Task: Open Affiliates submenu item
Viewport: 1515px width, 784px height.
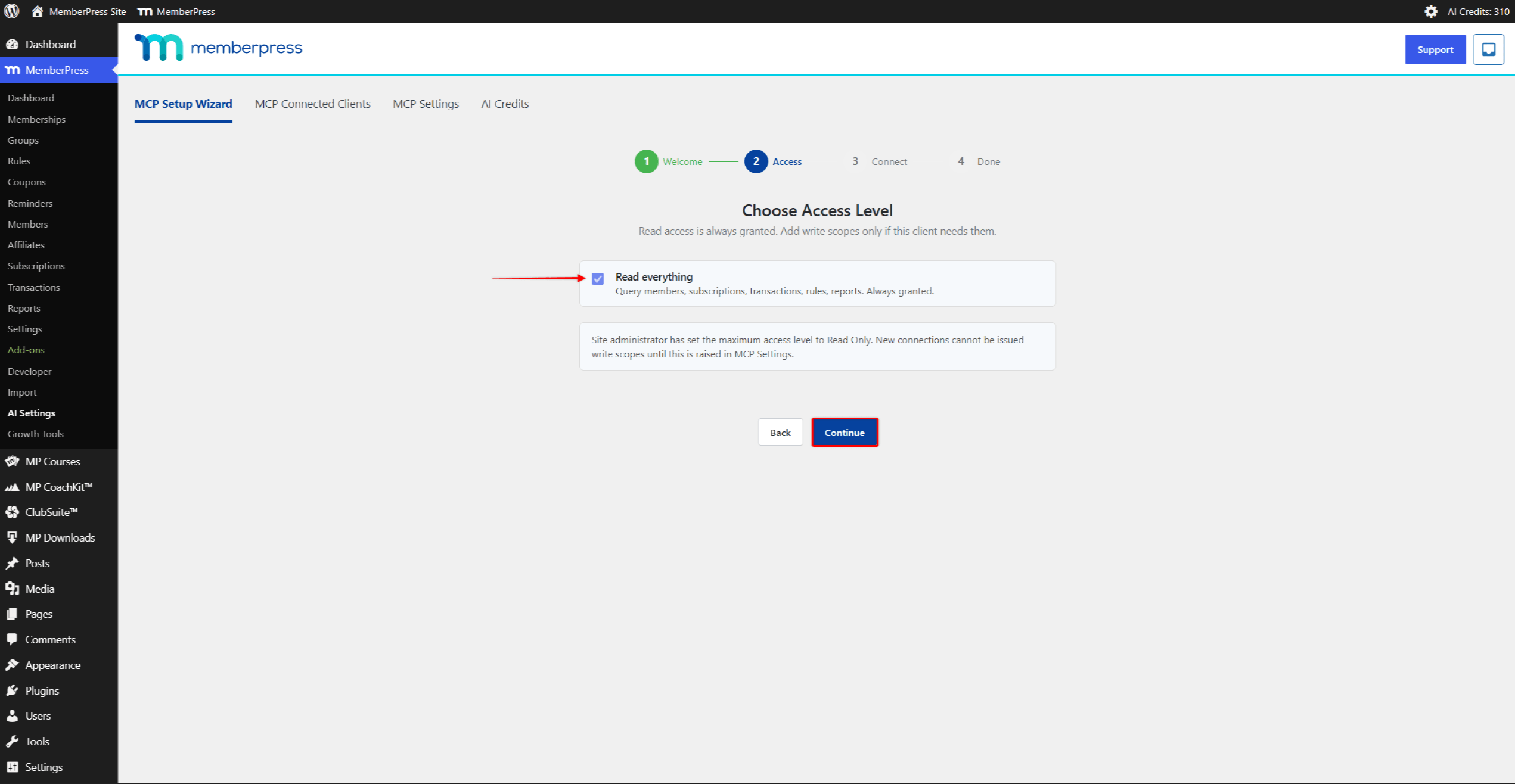Action: pos(26,245)
